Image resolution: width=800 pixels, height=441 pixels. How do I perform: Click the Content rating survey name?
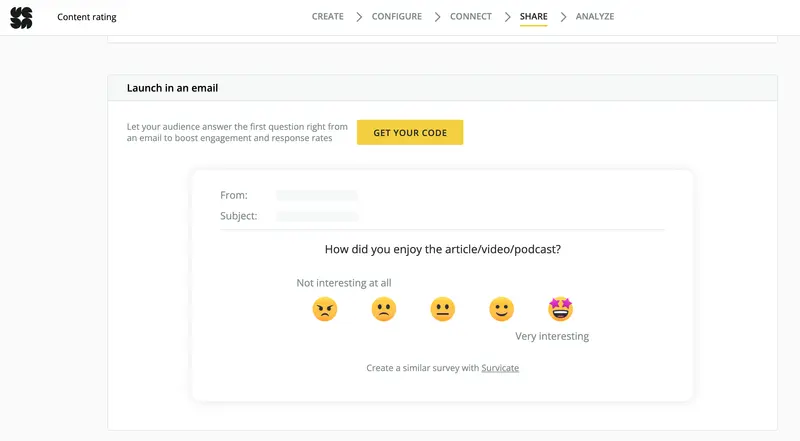click(87, 17)
